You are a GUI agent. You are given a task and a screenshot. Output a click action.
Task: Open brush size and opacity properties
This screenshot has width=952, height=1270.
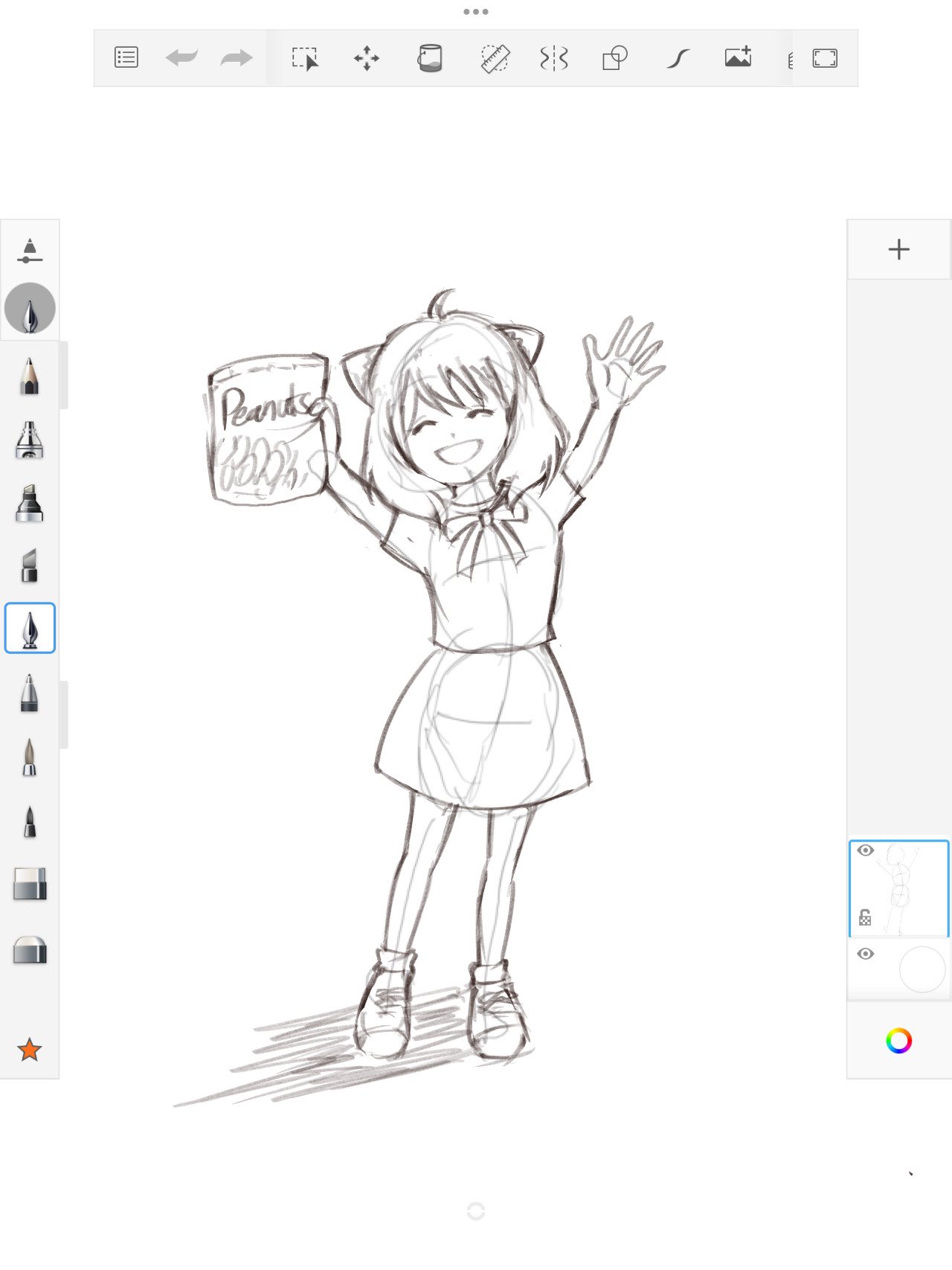point(30,251)
